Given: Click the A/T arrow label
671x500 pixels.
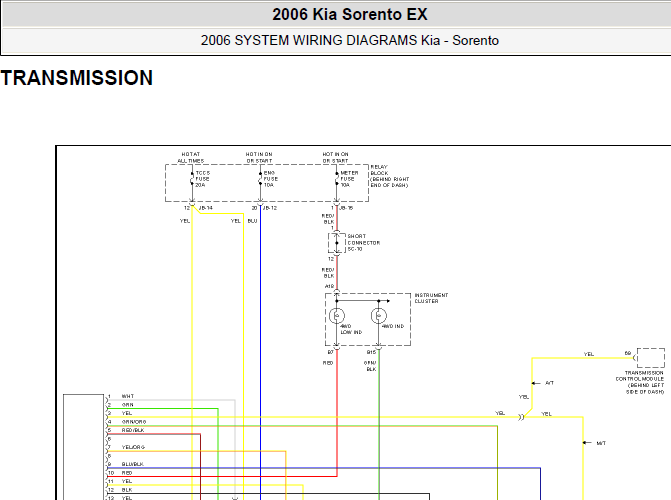Looking at the screenshot, I should [x=549, y=383].
